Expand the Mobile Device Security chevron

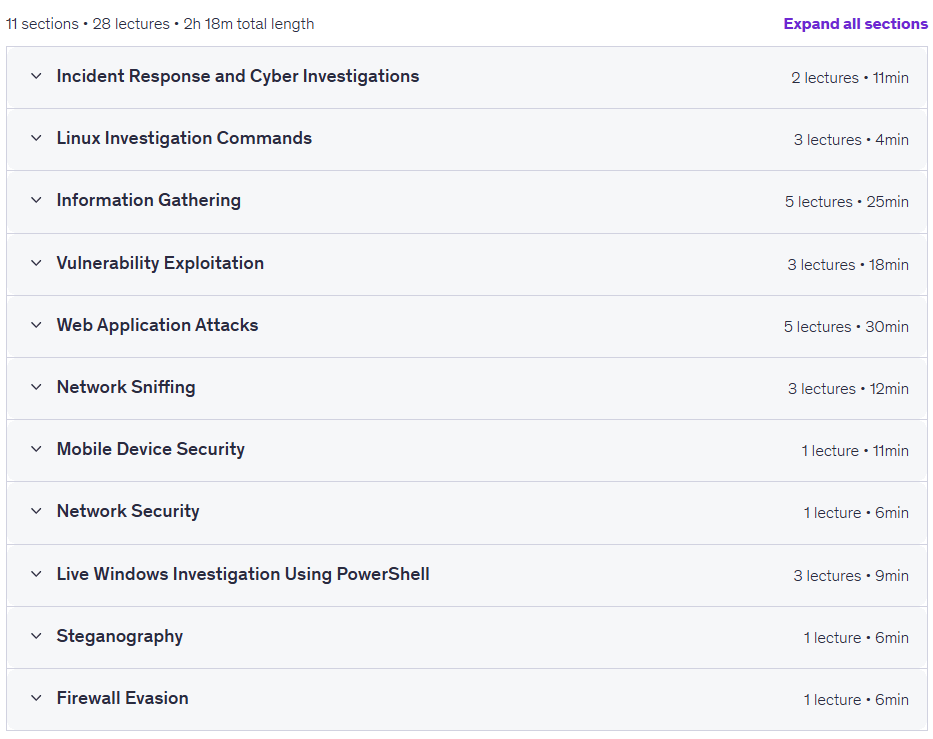click(x=36, y=449)
